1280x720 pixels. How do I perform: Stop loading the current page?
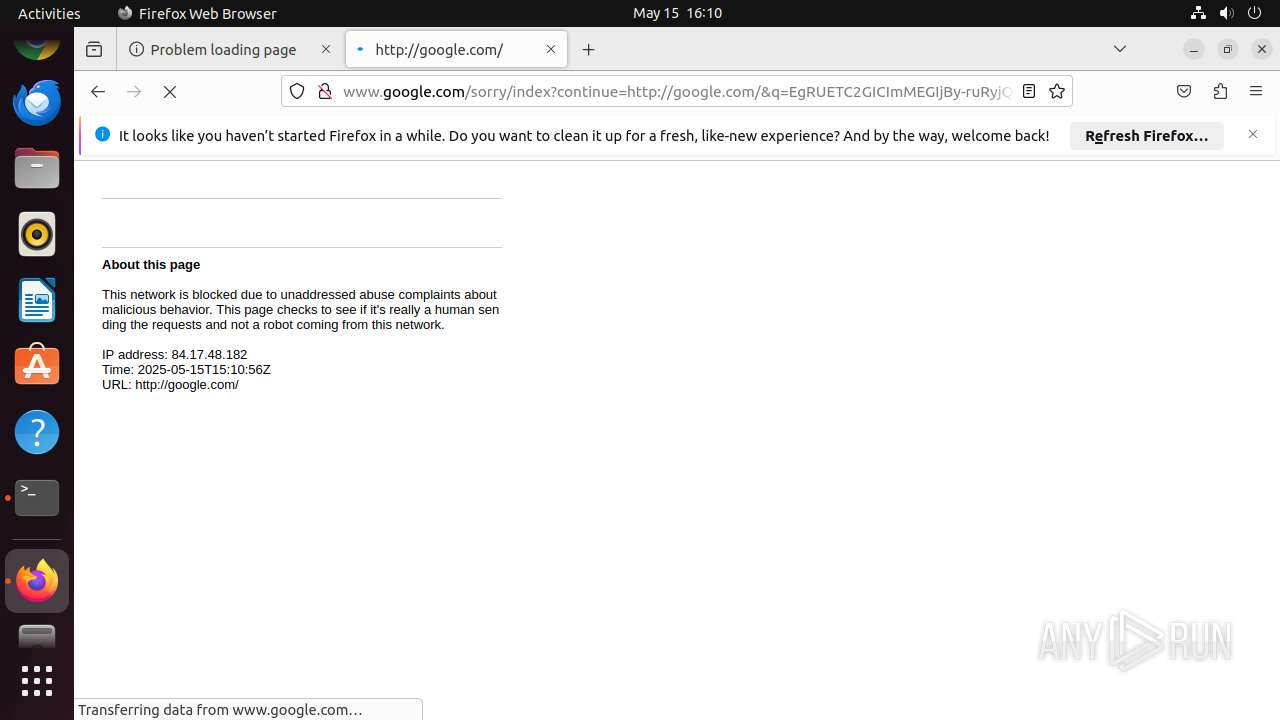point(170,91)
